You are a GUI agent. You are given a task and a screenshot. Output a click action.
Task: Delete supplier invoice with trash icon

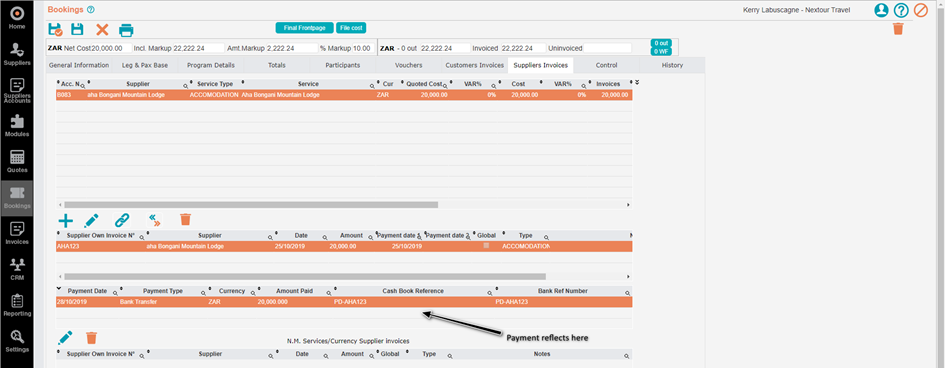[186, 220]
